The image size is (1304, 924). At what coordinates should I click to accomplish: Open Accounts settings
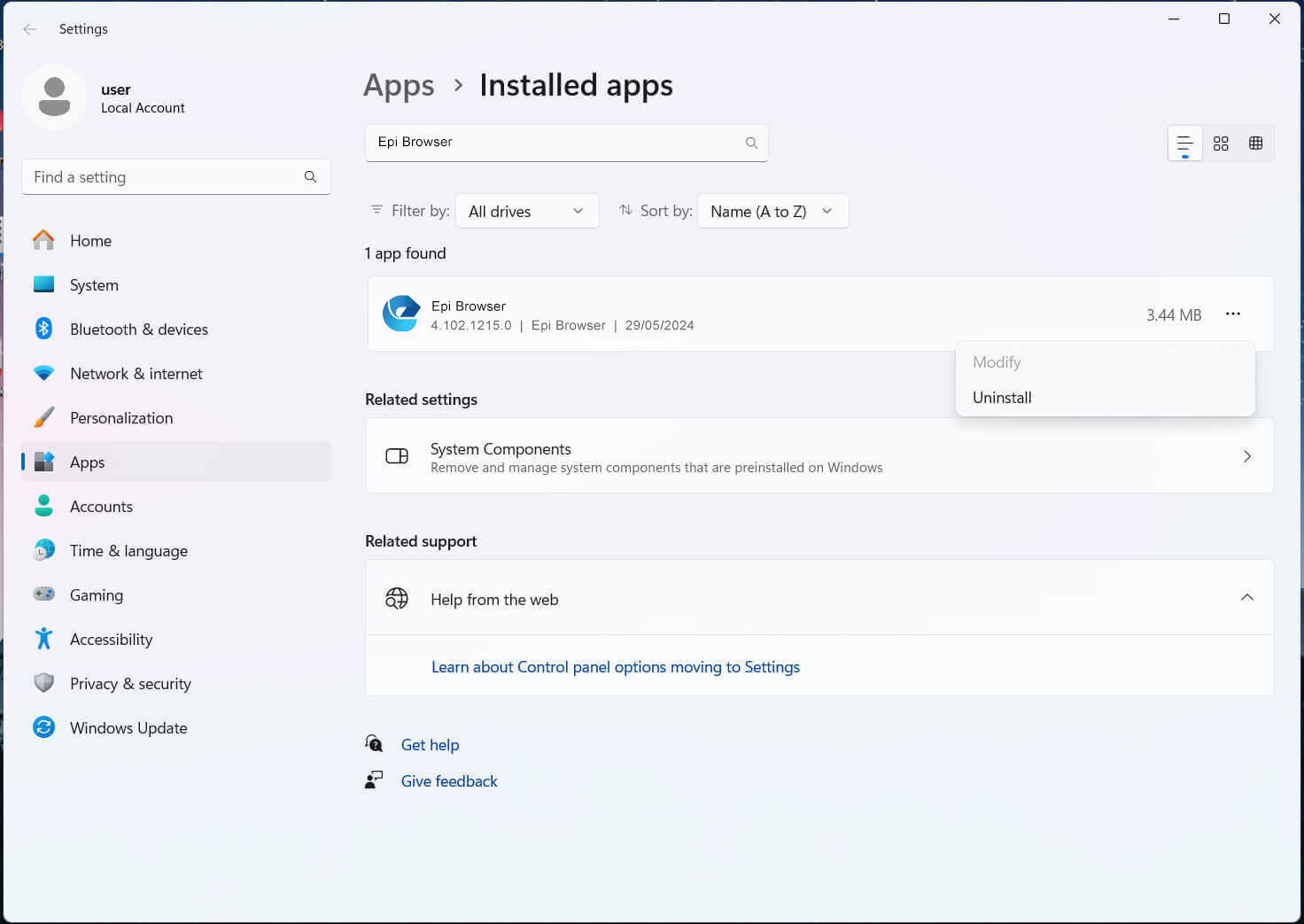tap(176, 506)
